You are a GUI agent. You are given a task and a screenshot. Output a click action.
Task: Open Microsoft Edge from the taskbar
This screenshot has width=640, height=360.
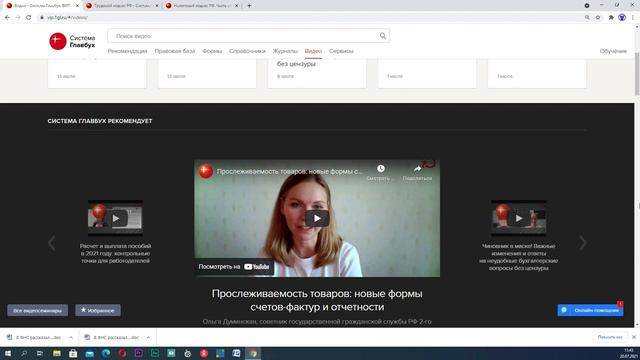106,353
